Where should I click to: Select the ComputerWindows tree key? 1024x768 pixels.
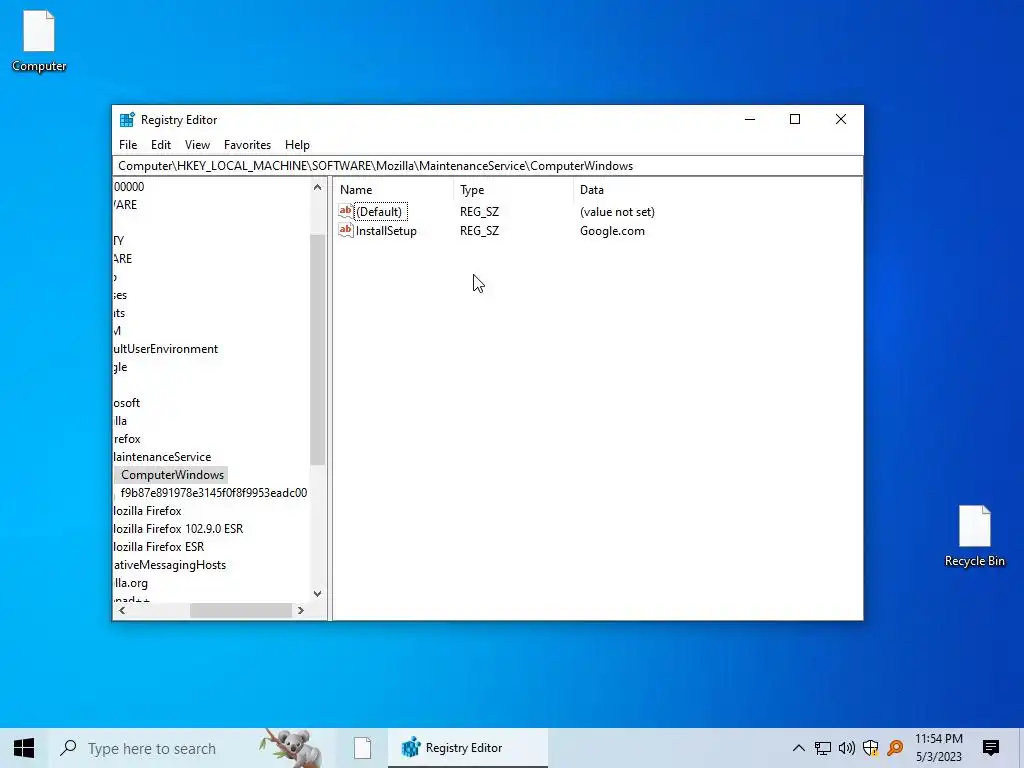pos(172,475)
